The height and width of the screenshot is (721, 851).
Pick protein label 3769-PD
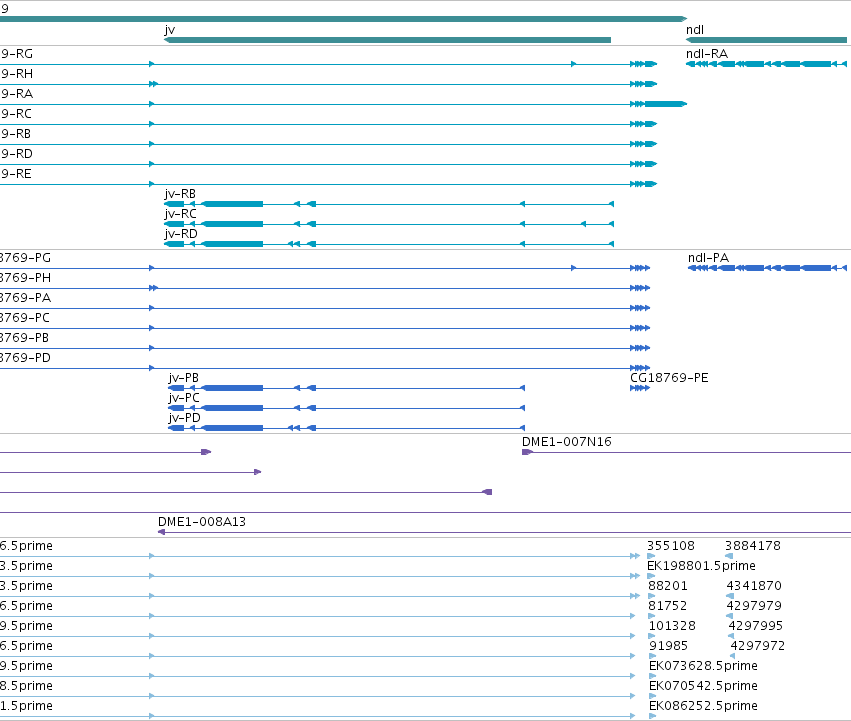click(x=25, y=358)
